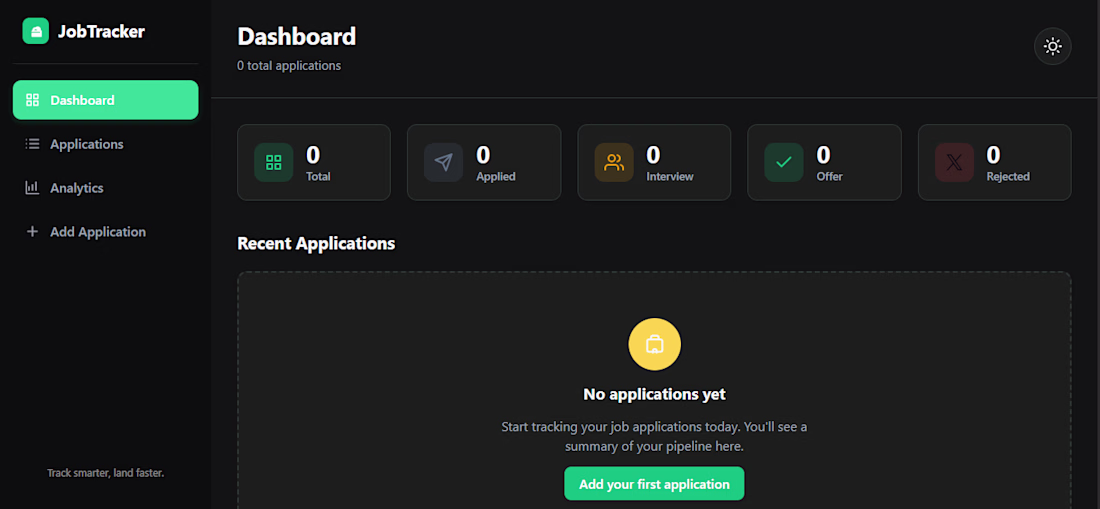Image resolution: width=1100 pixels, height=509 pixels.
Task: Open the Analytics page from sidebar
Action: tap(105, 188)
